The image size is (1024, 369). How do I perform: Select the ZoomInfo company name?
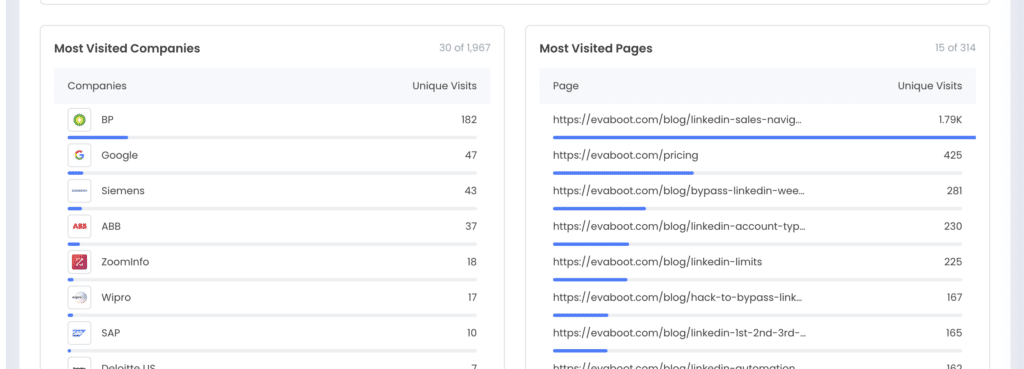pos(125,262)
